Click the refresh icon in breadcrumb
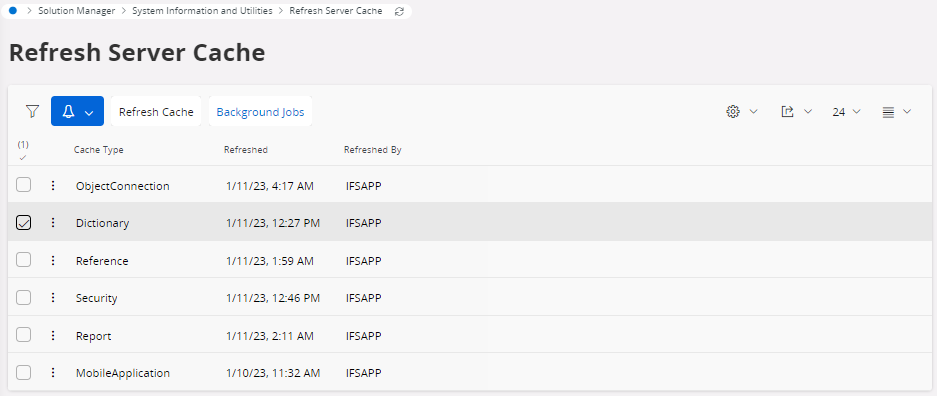 point(399,11)
